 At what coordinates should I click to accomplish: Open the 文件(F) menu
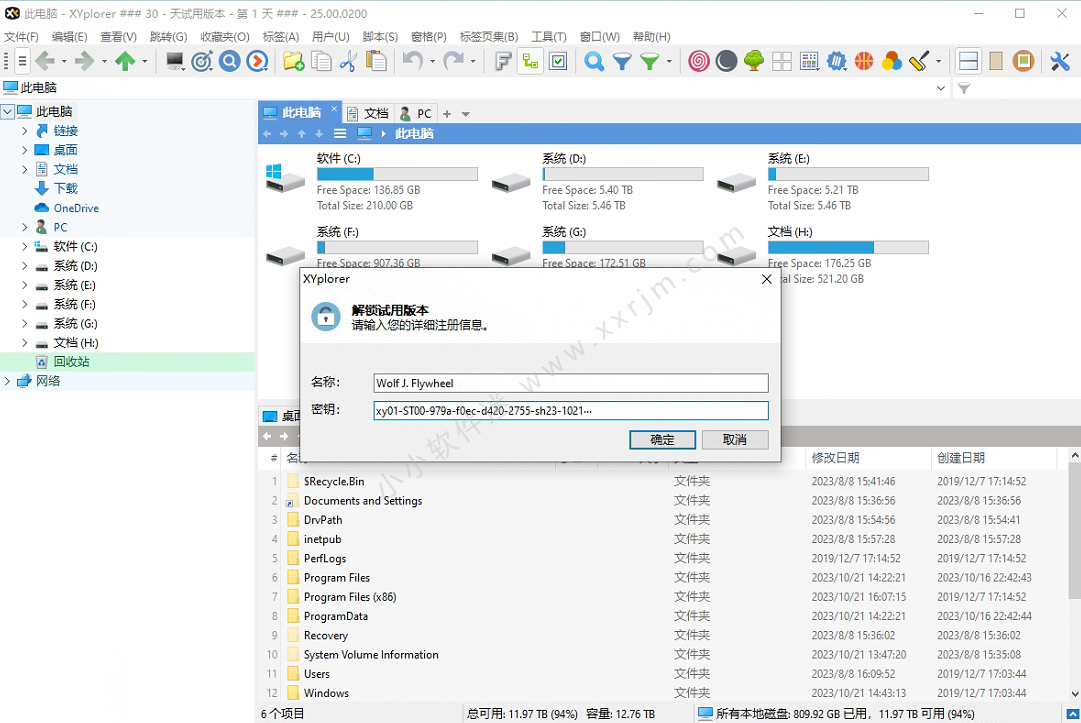pos(21,37)
